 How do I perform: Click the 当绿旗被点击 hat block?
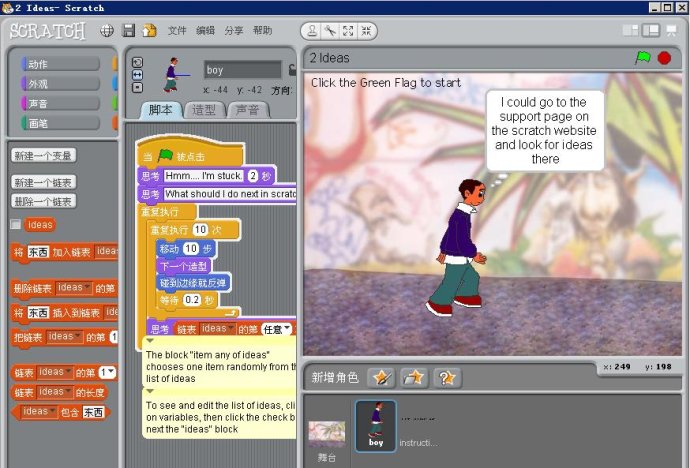pyautogui.click(x=191, y=154)
